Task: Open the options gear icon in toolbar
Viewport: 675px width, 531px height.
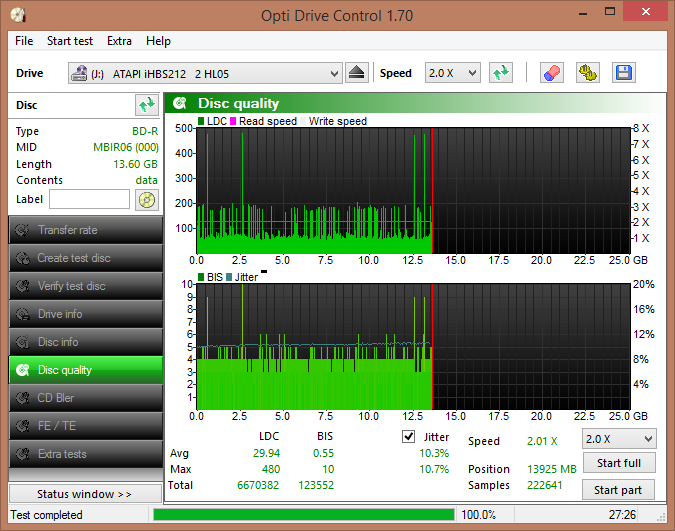Action: [588, 73]
